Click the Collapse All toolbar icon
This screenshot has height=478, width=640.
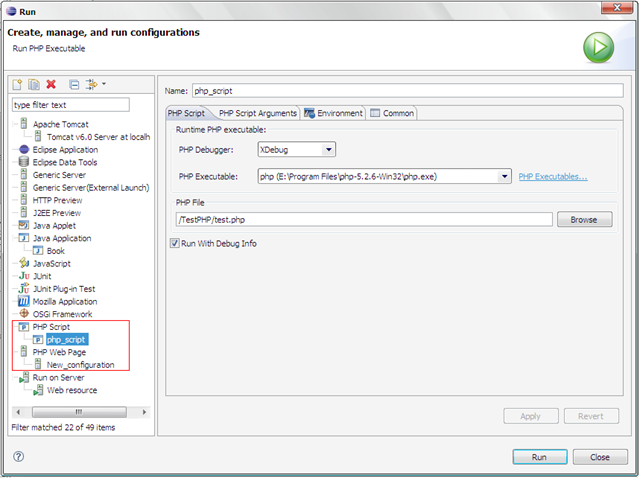click(74, 84)
